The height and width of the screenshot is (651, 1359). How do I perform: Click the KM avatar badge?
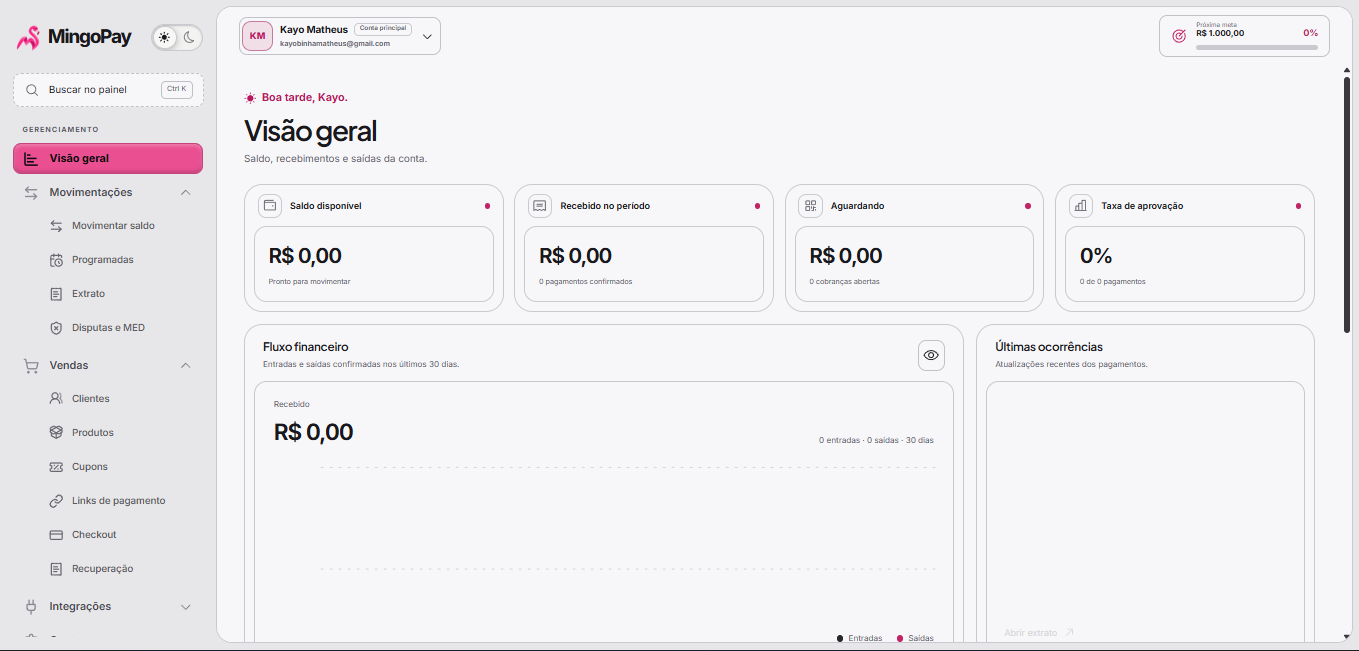click(x=257, y=36)
